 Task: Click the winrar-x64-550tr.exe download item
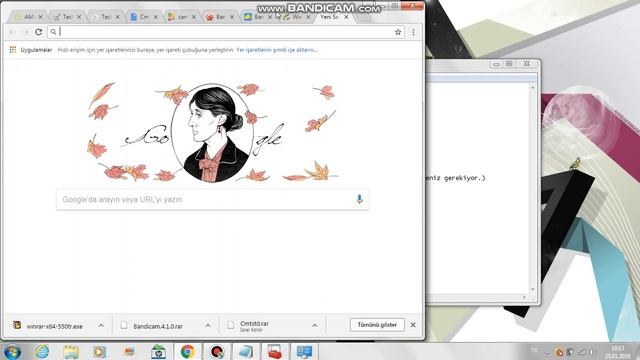point(54,326)
